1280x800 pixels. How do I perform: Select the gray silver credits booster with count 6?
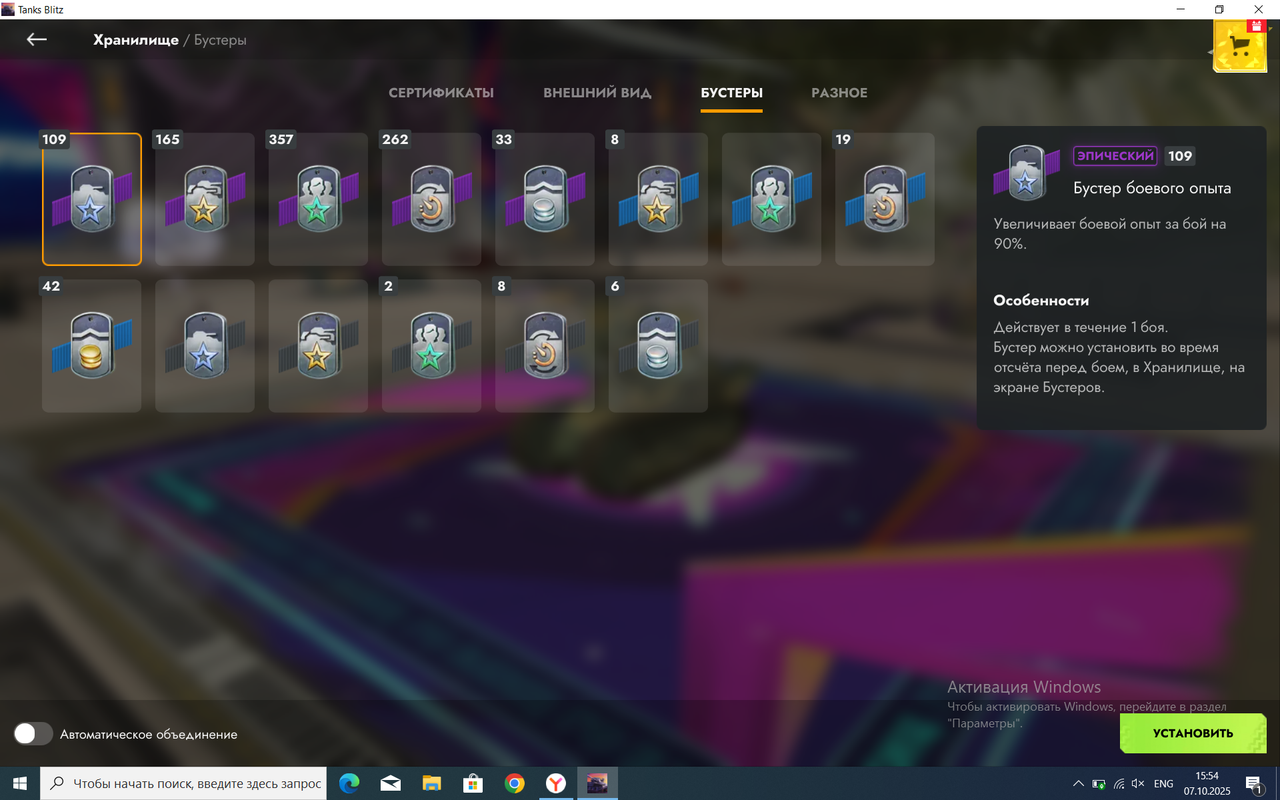(x=658, y=346)
